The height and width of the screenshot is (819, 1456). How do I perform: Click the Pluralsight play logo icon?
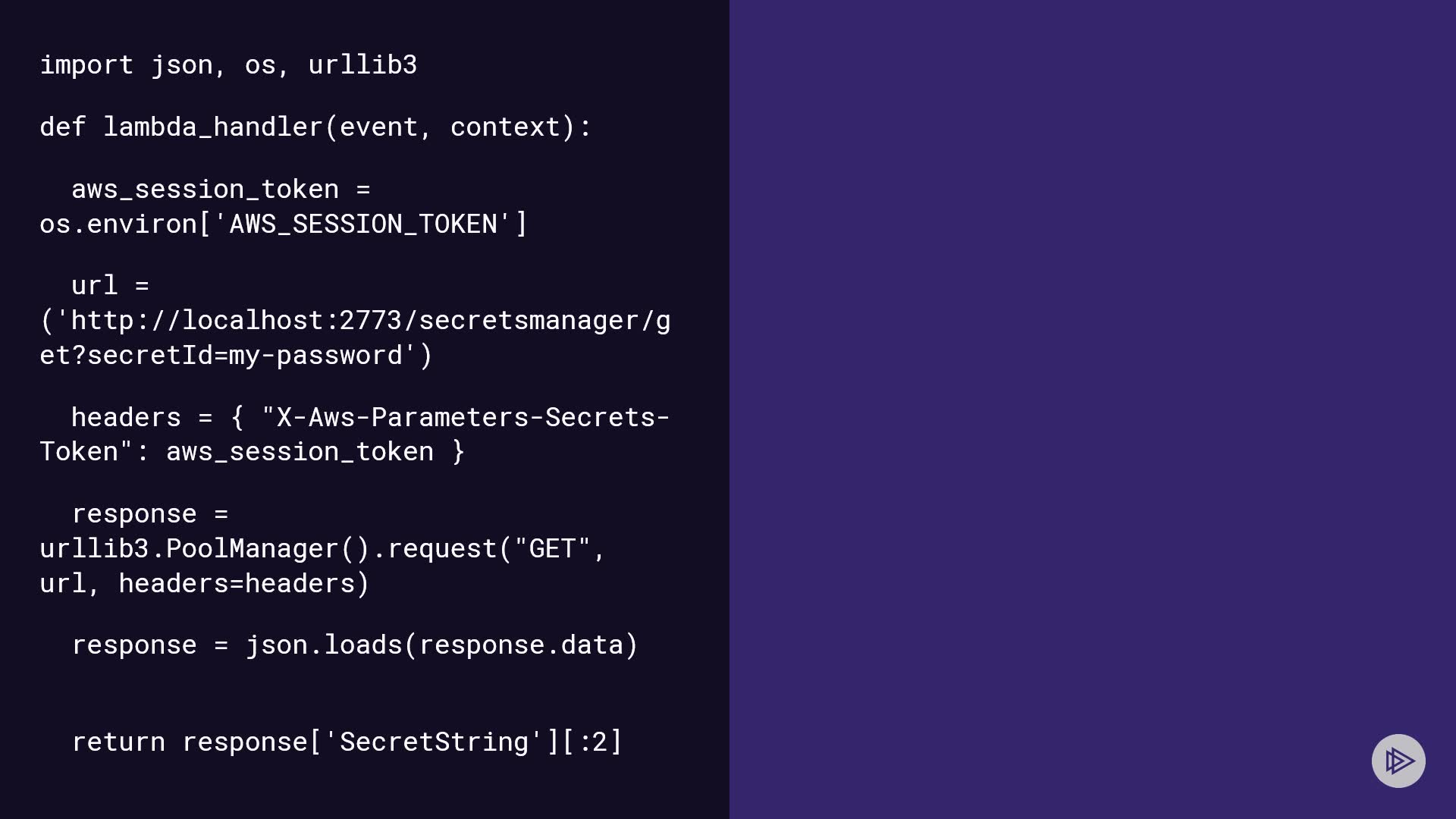coord(1398,761)
